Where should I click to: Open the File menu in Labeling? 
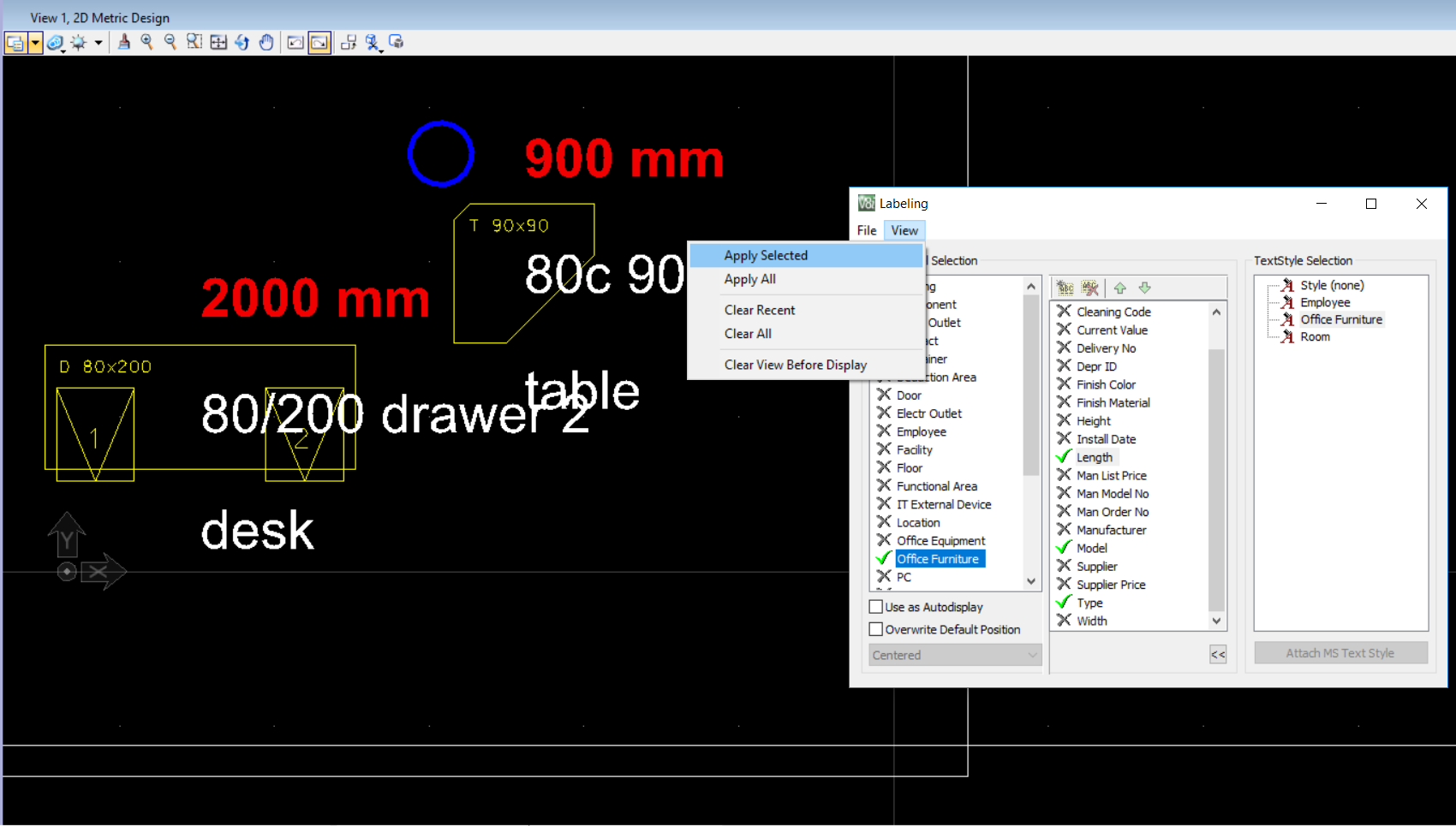pyautogui.click(x=867, y=230)
